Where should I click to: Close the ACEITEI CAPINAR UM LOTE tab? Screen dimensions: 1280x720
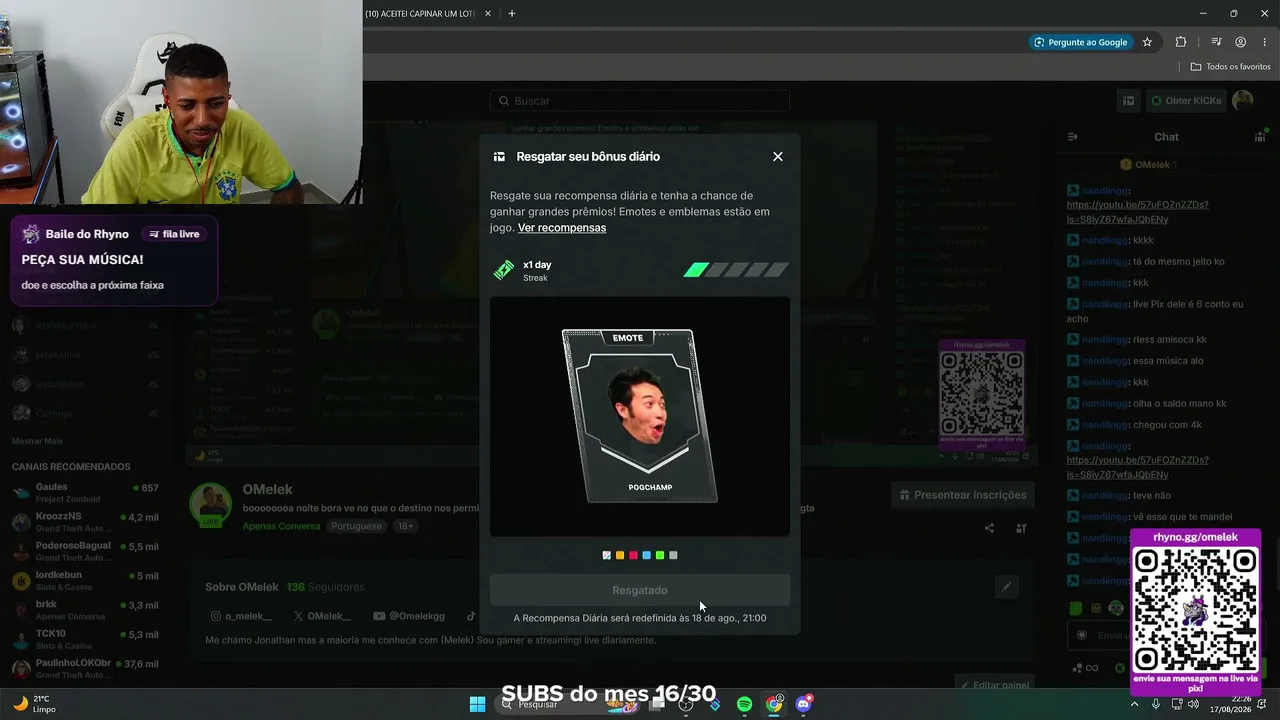click(488, 14)
